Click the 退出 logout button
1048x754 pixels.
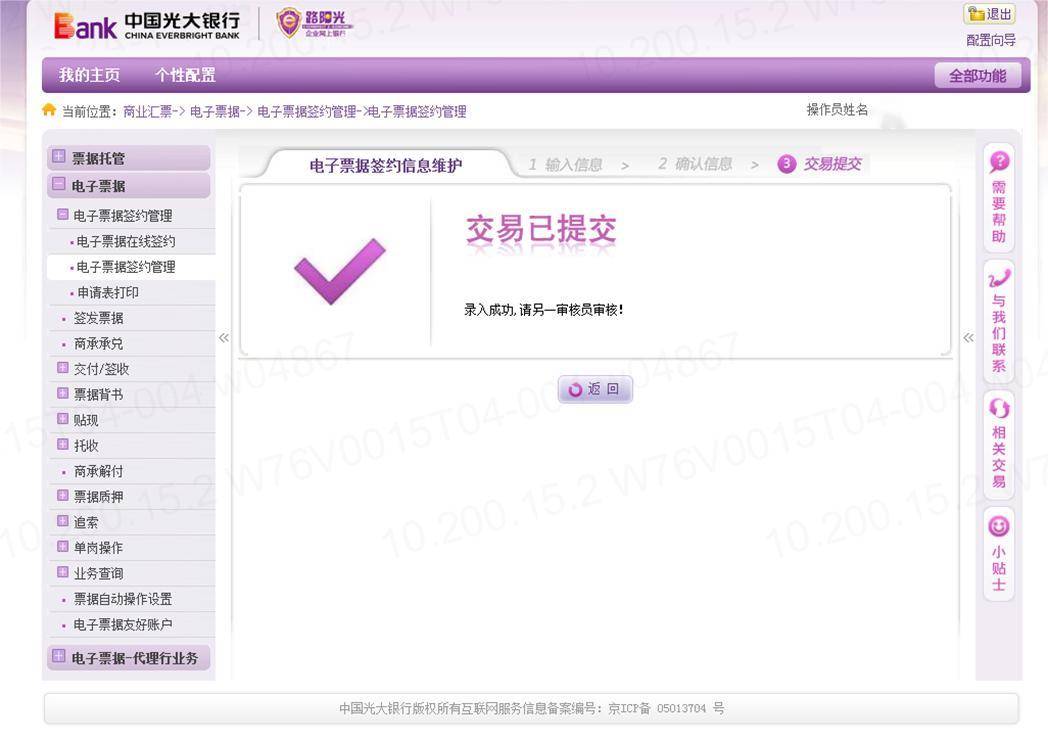[989, 14]
